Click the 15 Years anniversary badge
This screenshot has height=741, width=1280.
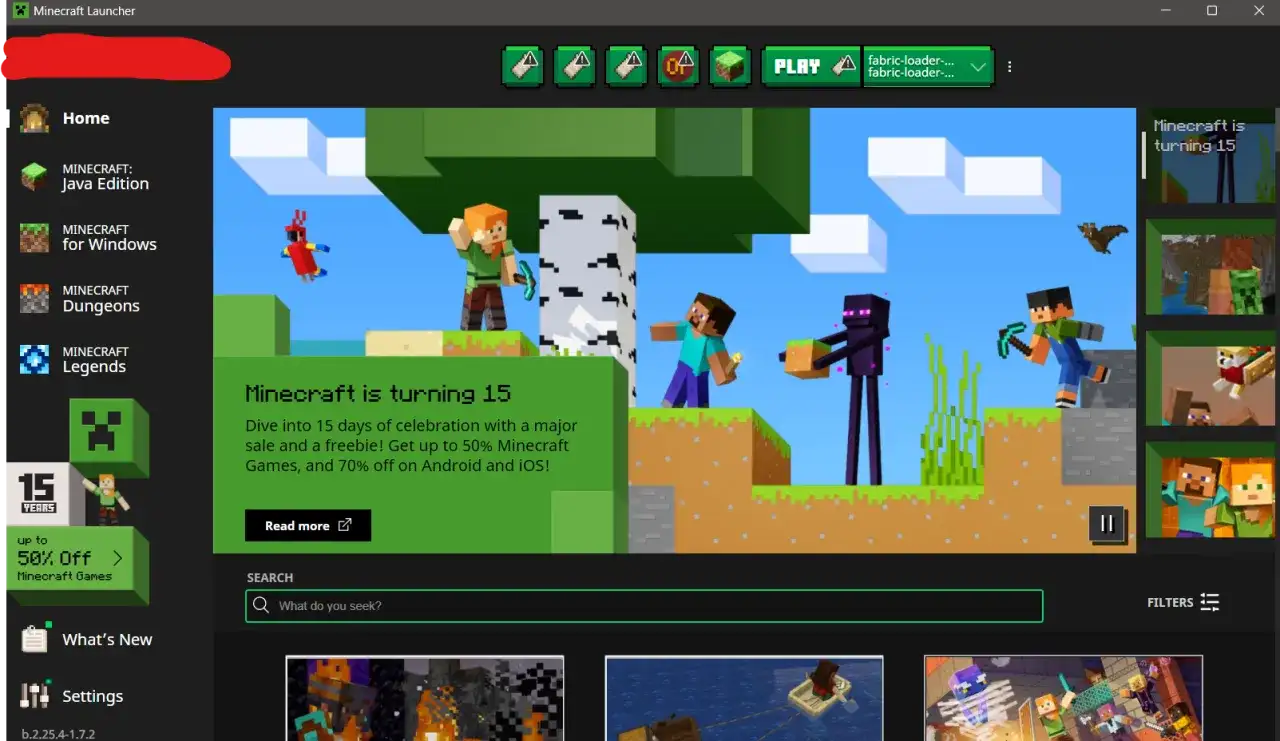[x=38, y=494]
